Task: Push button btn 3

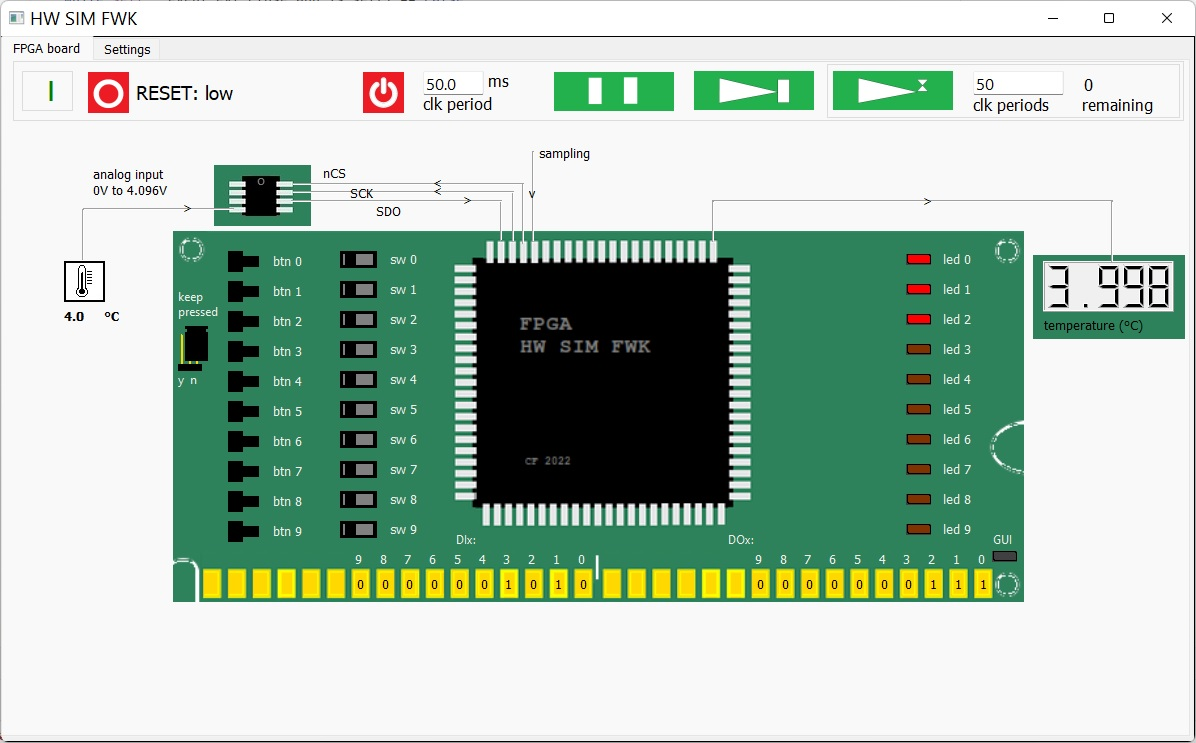Action: 243,352
